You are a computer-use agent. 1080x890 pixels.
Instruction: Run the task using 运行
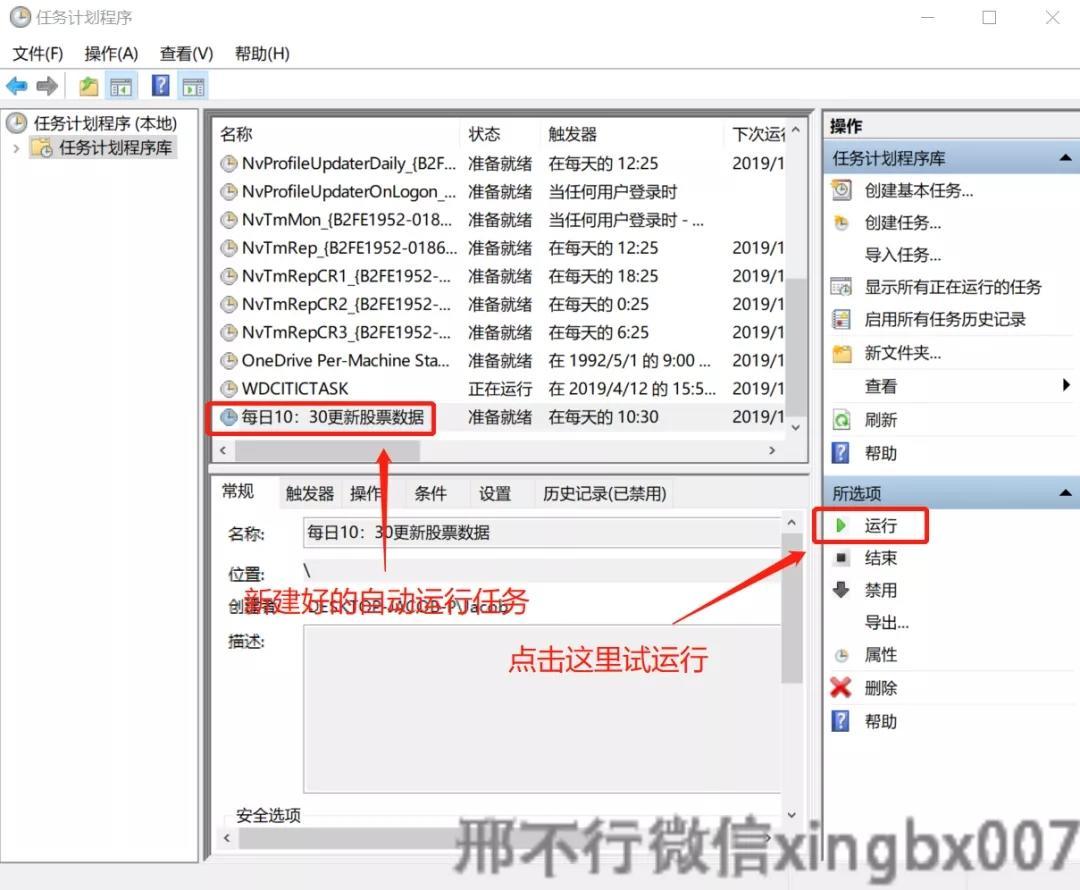(880, 524)
